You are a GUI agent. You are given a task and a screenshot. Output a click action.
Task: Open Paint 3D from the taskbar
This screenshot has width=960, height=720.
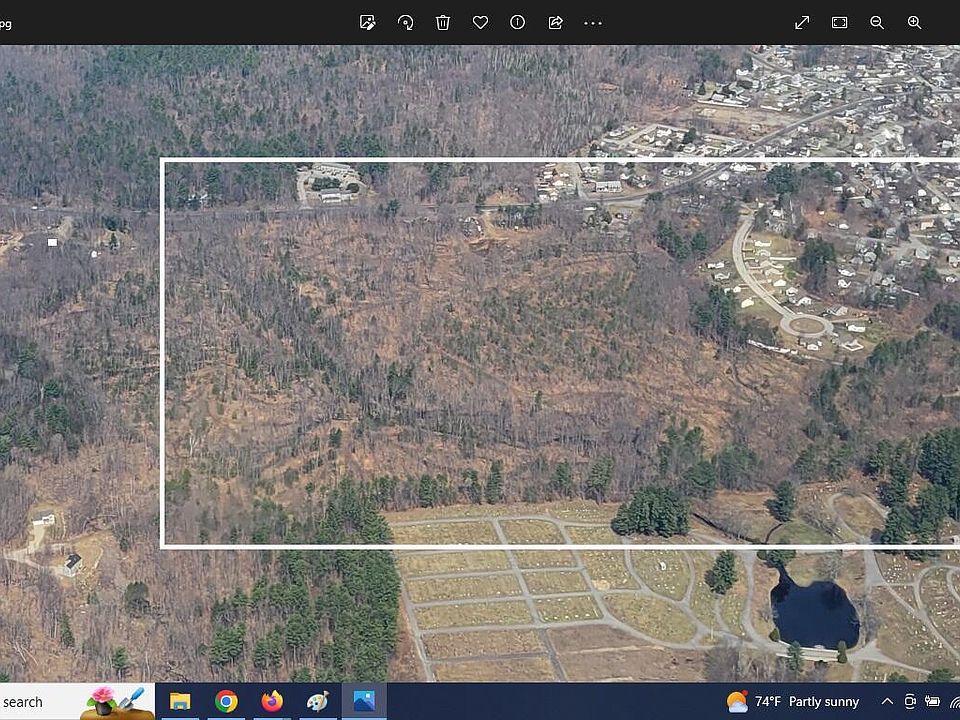319,701
